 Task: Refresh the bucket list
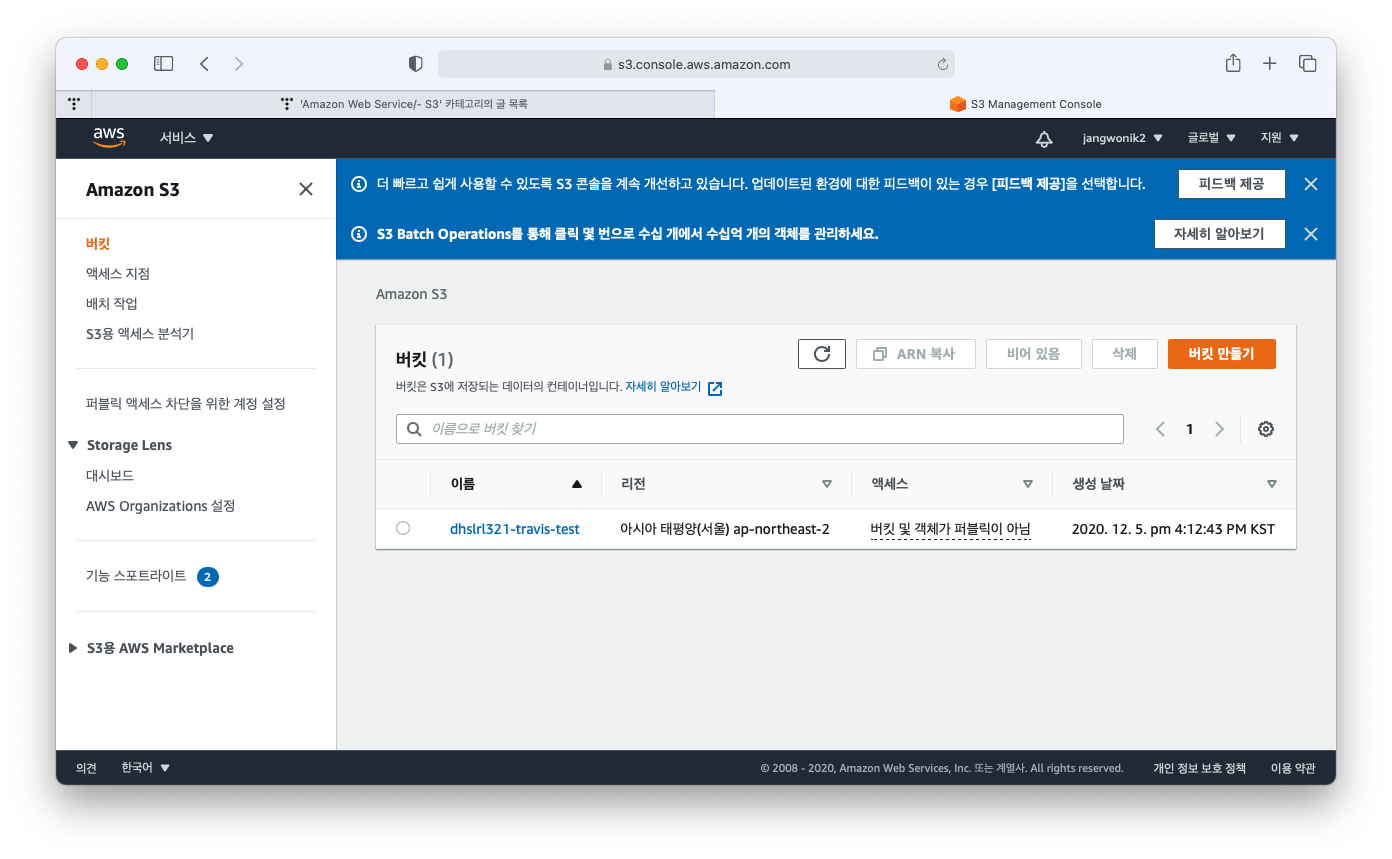pyautogui.click(x=822, y=354)
